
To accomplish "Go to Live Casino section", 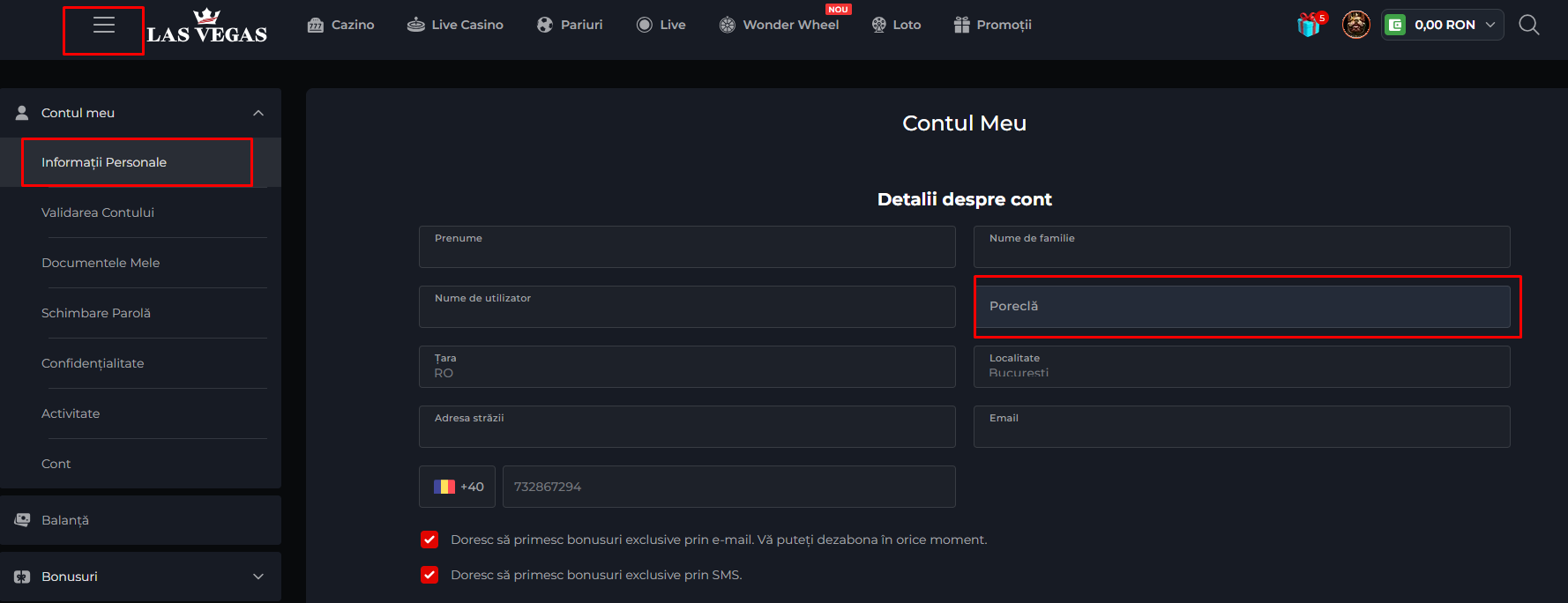I will click(x=455, y=25).
